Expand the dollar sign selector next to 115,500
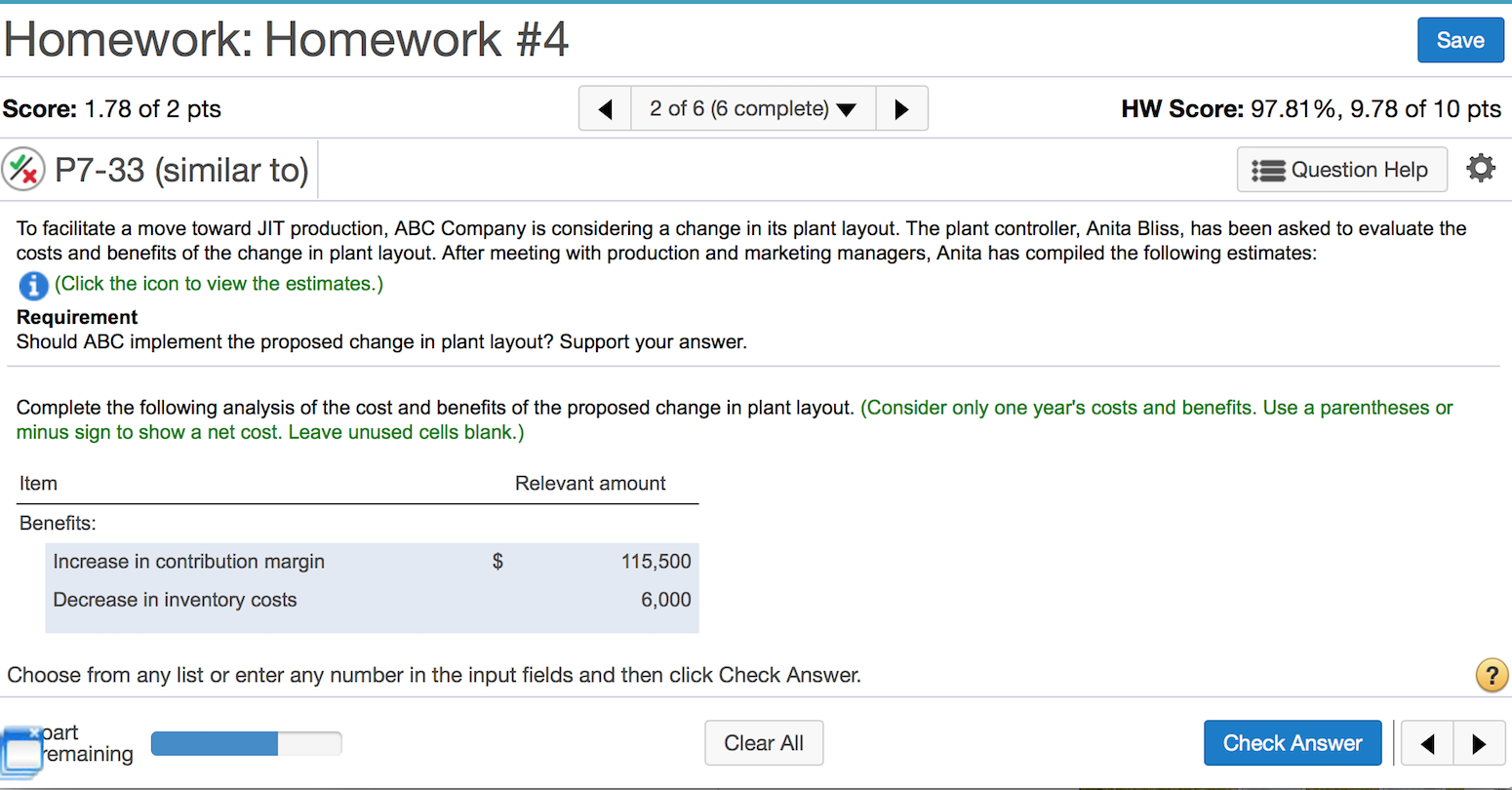Image resolution: width=1512 pixels, height=790 pixels. [x=497, y=561]
